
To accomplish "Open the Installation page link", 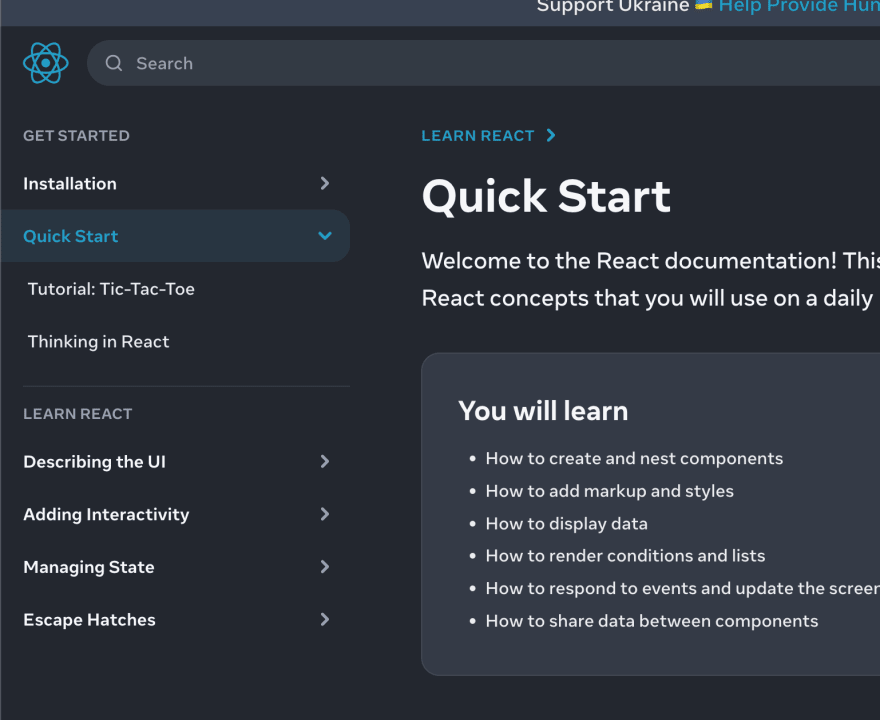I will pos(70,184).
